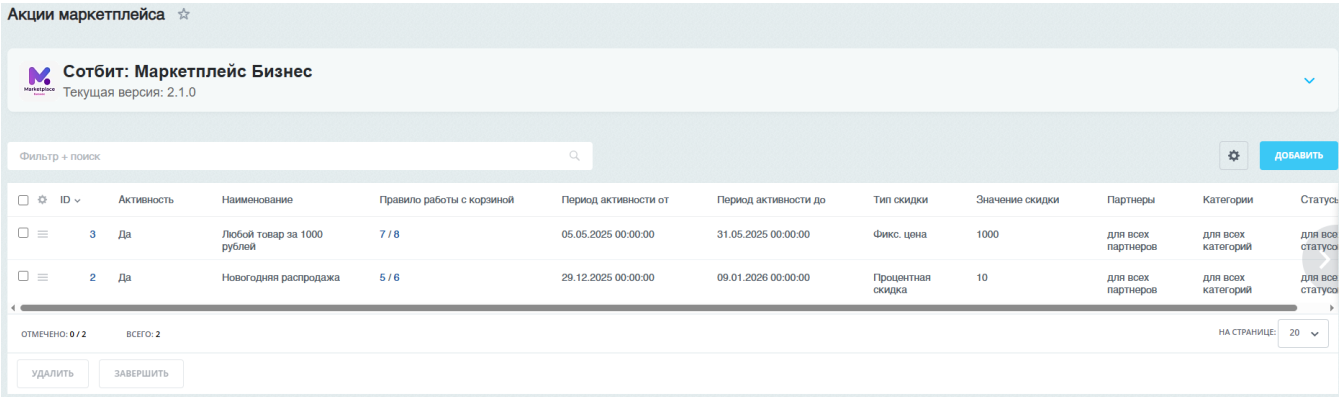The width and height of the screenshot is (1339, 397).
Task: Sort by Наименование column header
Action: pyautogui.click(x=257, y=200)
